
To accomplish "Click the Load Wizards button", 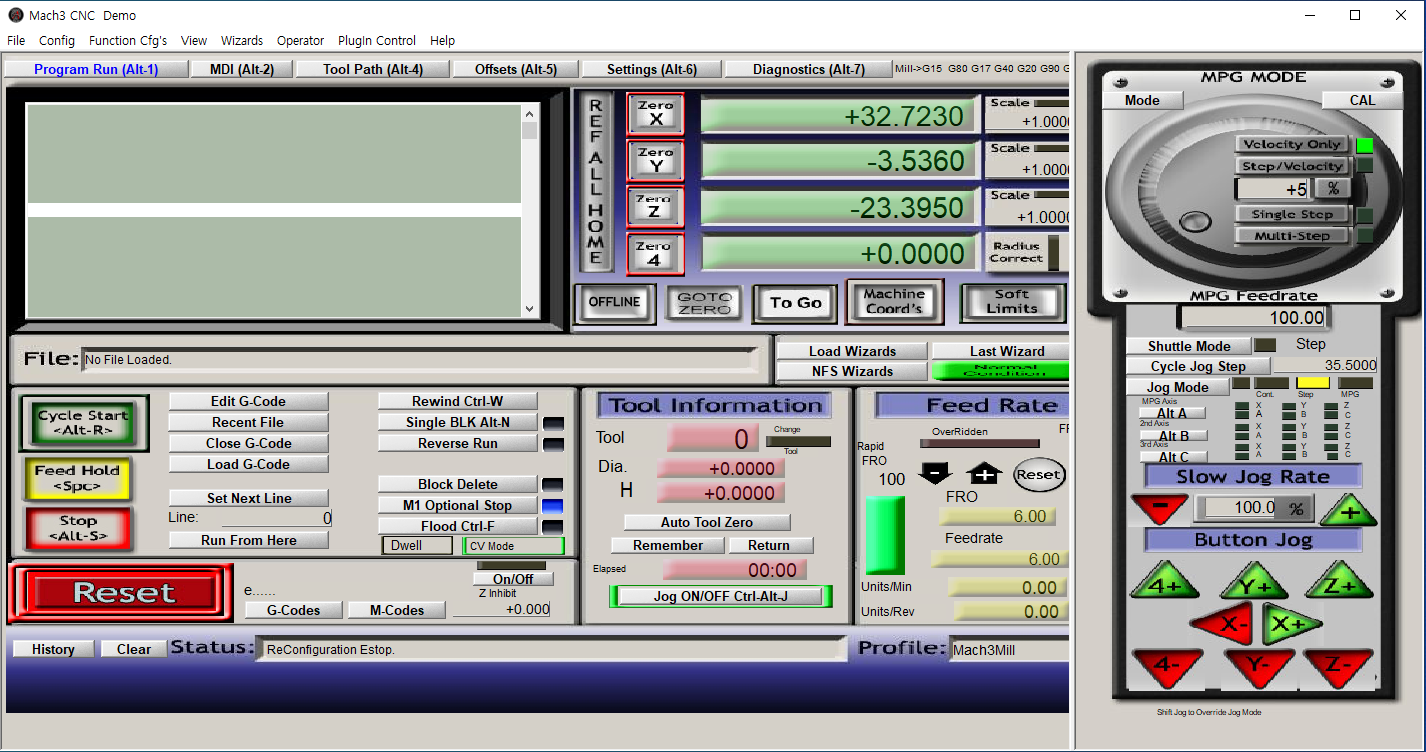I will 852,351.
